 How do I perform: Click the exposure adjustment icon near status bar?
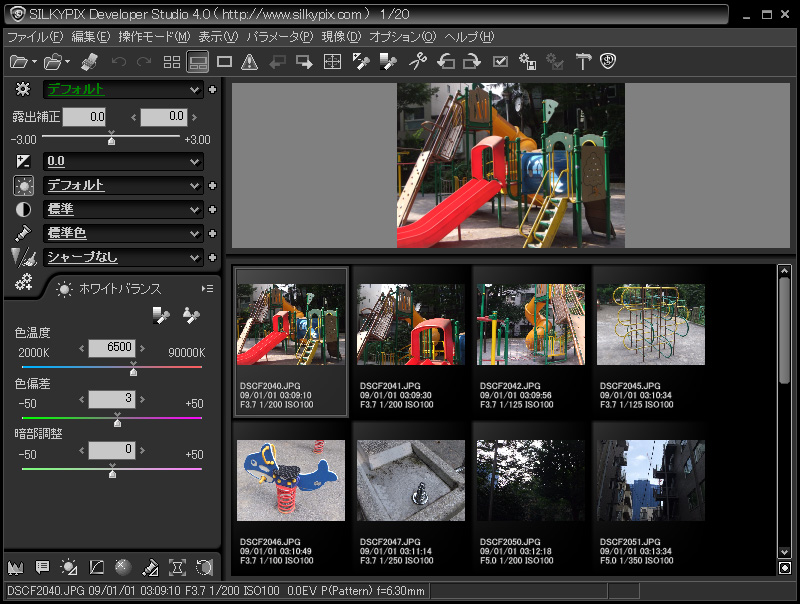click(69, 567)
